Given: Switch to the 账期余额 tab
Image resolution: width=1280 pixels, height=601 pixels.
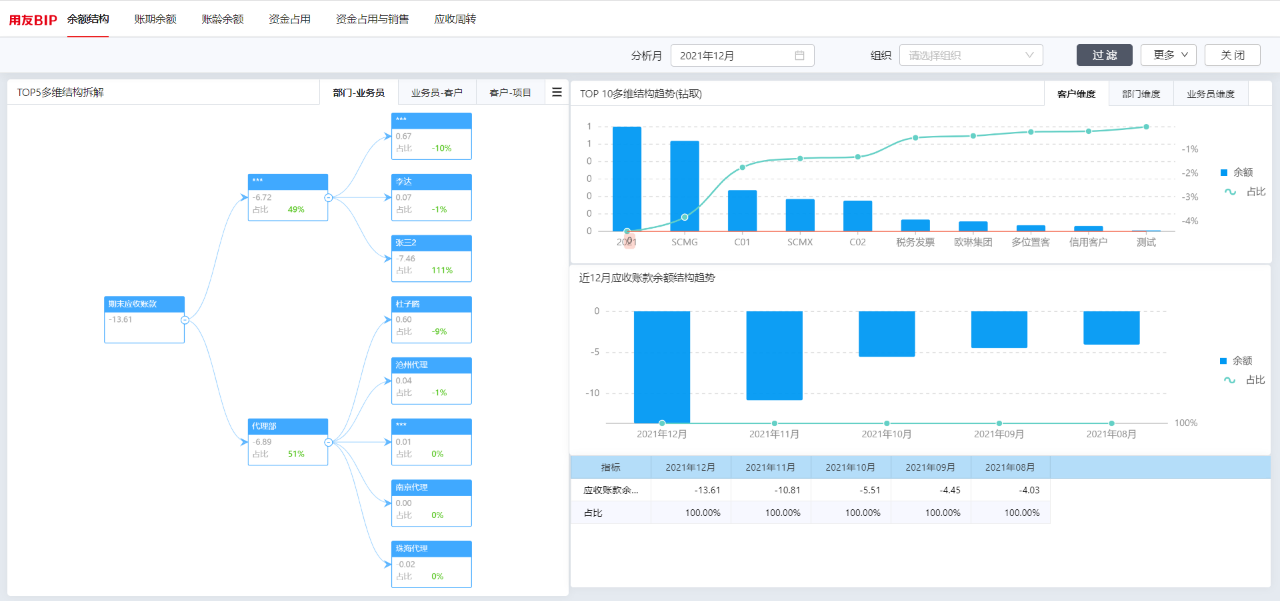Looking at the screenshot, I should coord(155,19).
